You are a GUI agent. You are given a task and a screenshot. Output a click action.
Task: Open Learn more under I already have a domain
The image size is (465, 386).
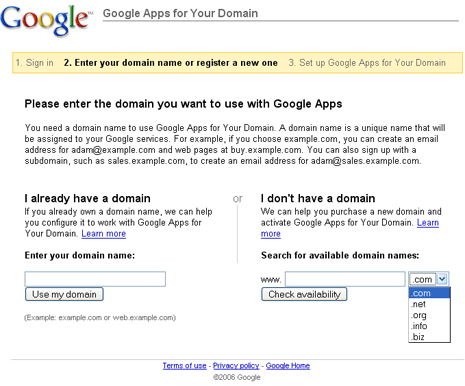[x=104, y=234]
